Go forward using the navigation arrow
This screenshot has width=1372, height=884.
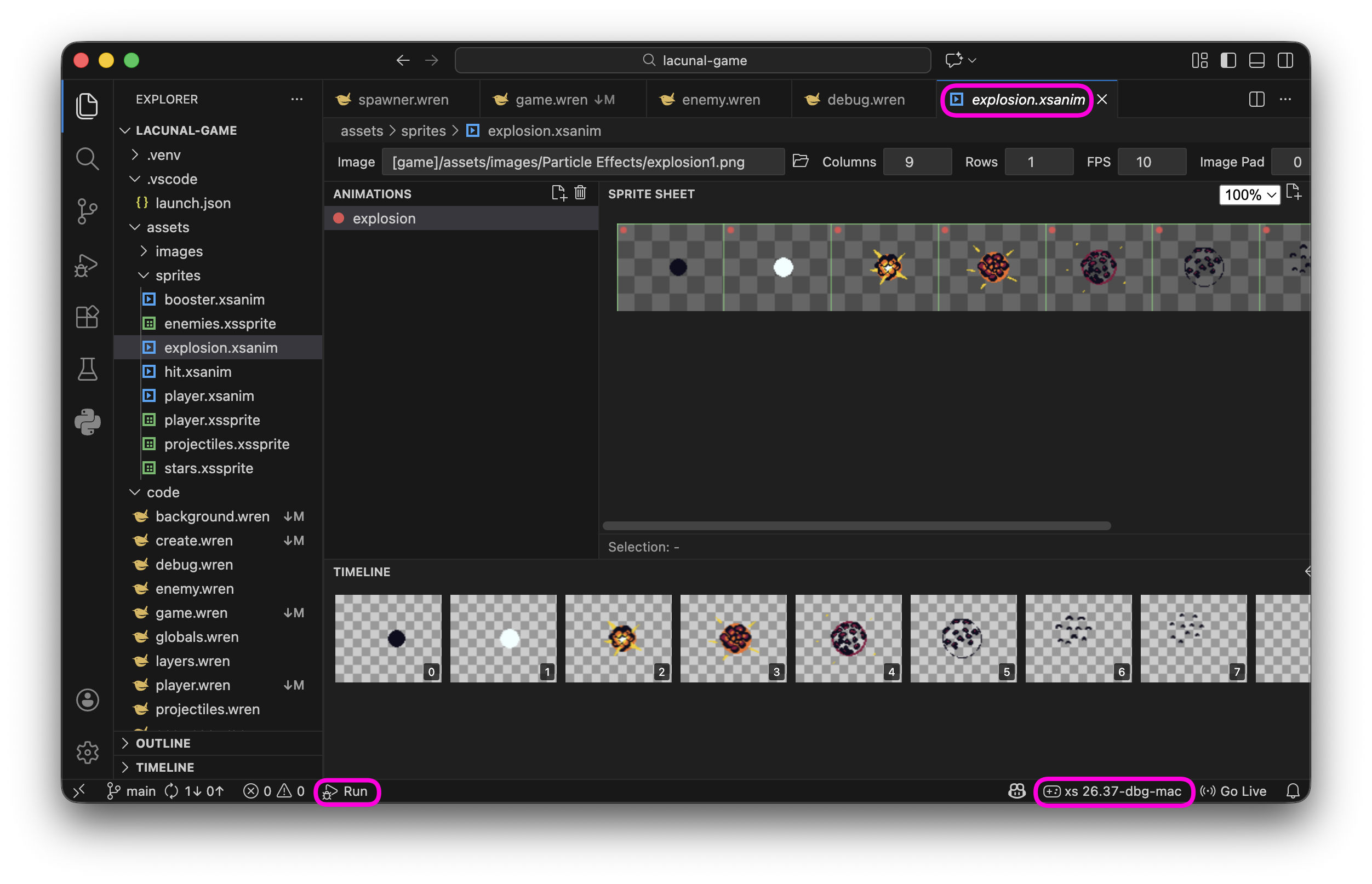(432, 60)
